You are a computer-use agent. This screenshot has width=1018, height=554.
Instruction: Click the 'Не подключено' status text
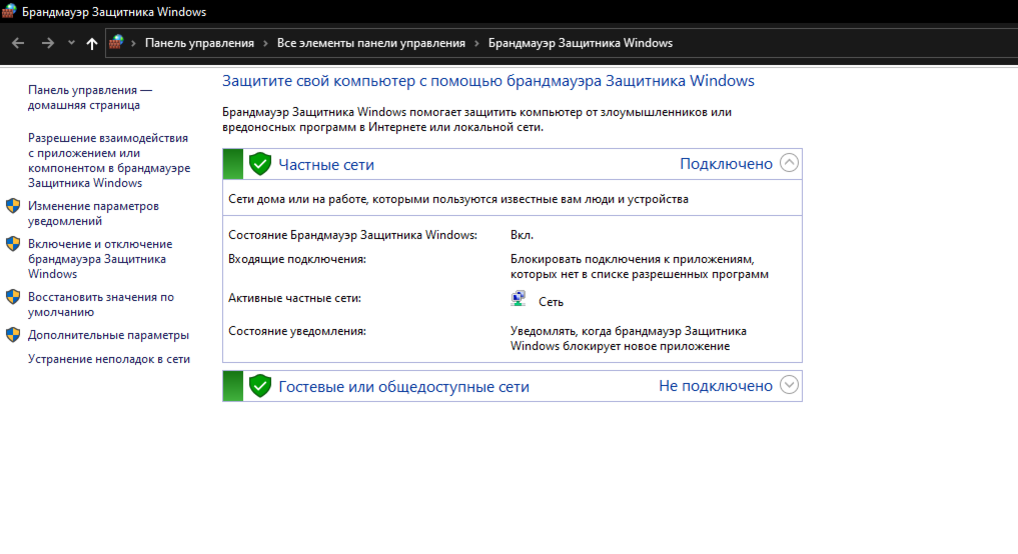coord(715,386)
